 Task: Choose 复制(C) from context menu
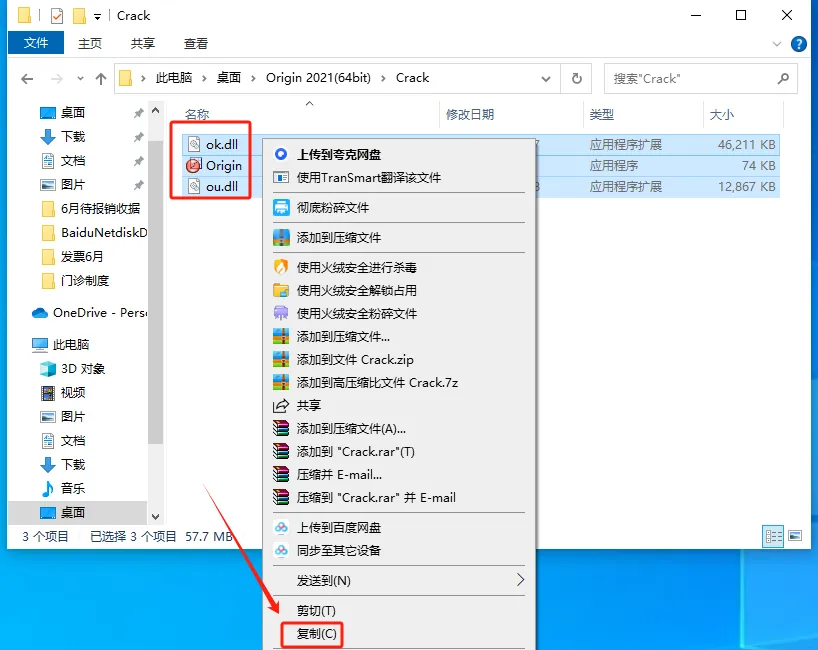[x=317, y=634]
